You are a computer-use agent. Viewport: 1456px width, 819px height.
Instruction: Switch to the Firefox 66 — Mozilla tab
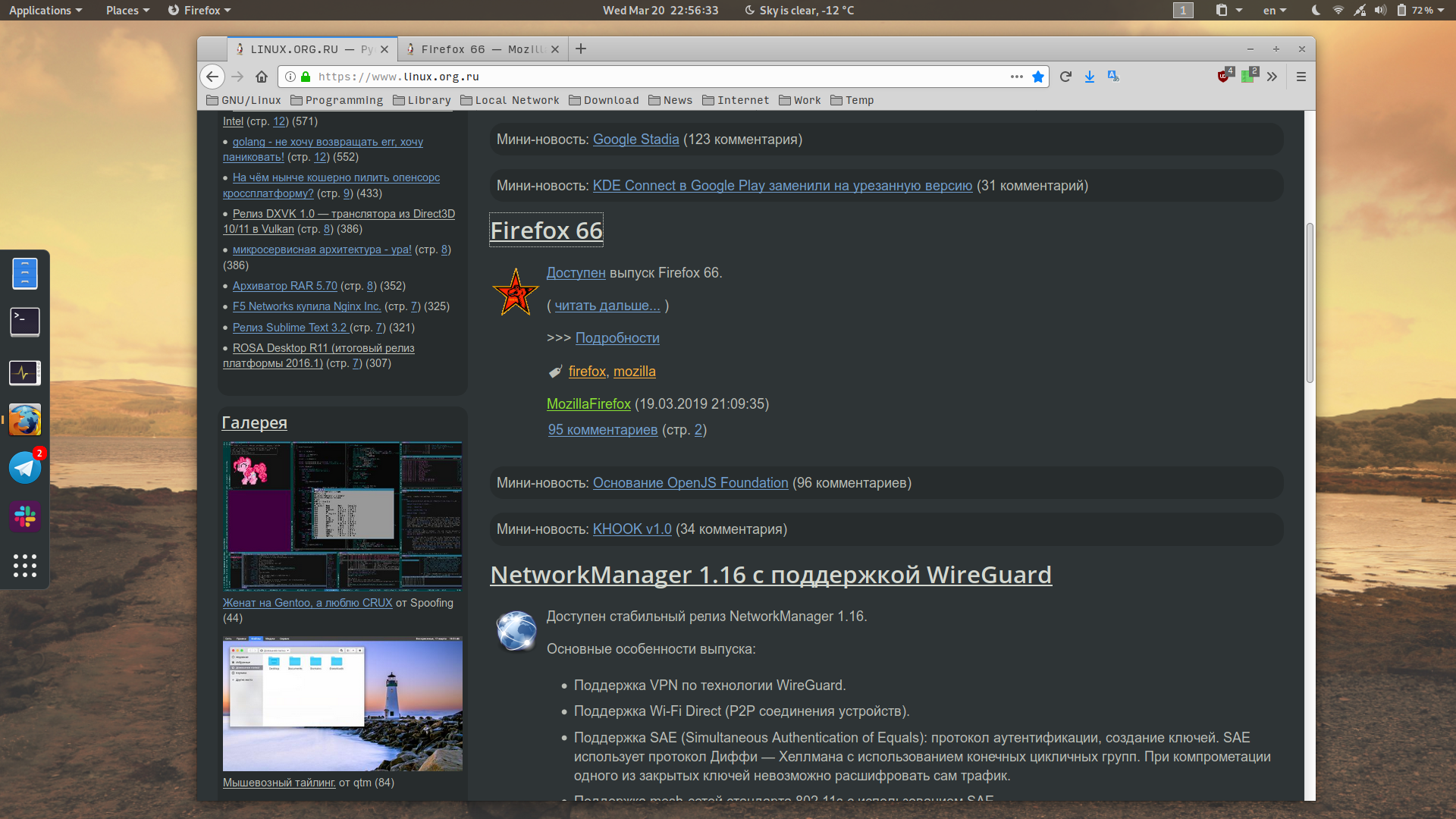point(482,49)
